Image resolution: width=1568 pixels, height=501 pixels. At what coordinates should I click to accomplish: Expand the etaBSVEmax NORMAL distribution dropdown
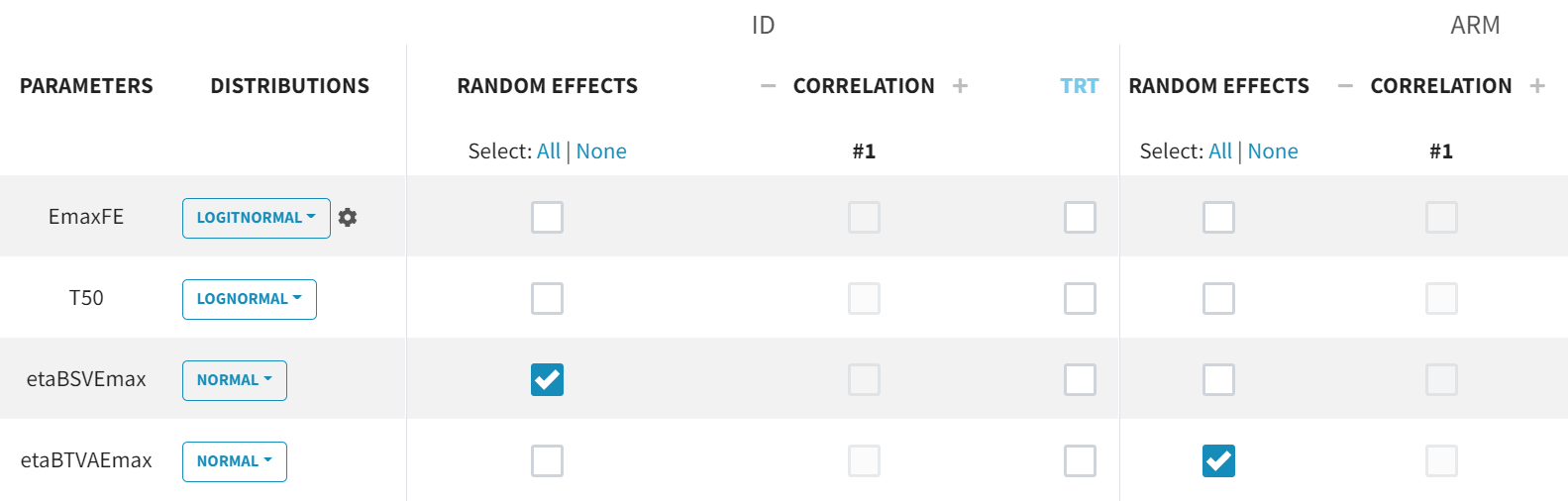[234, 380]
